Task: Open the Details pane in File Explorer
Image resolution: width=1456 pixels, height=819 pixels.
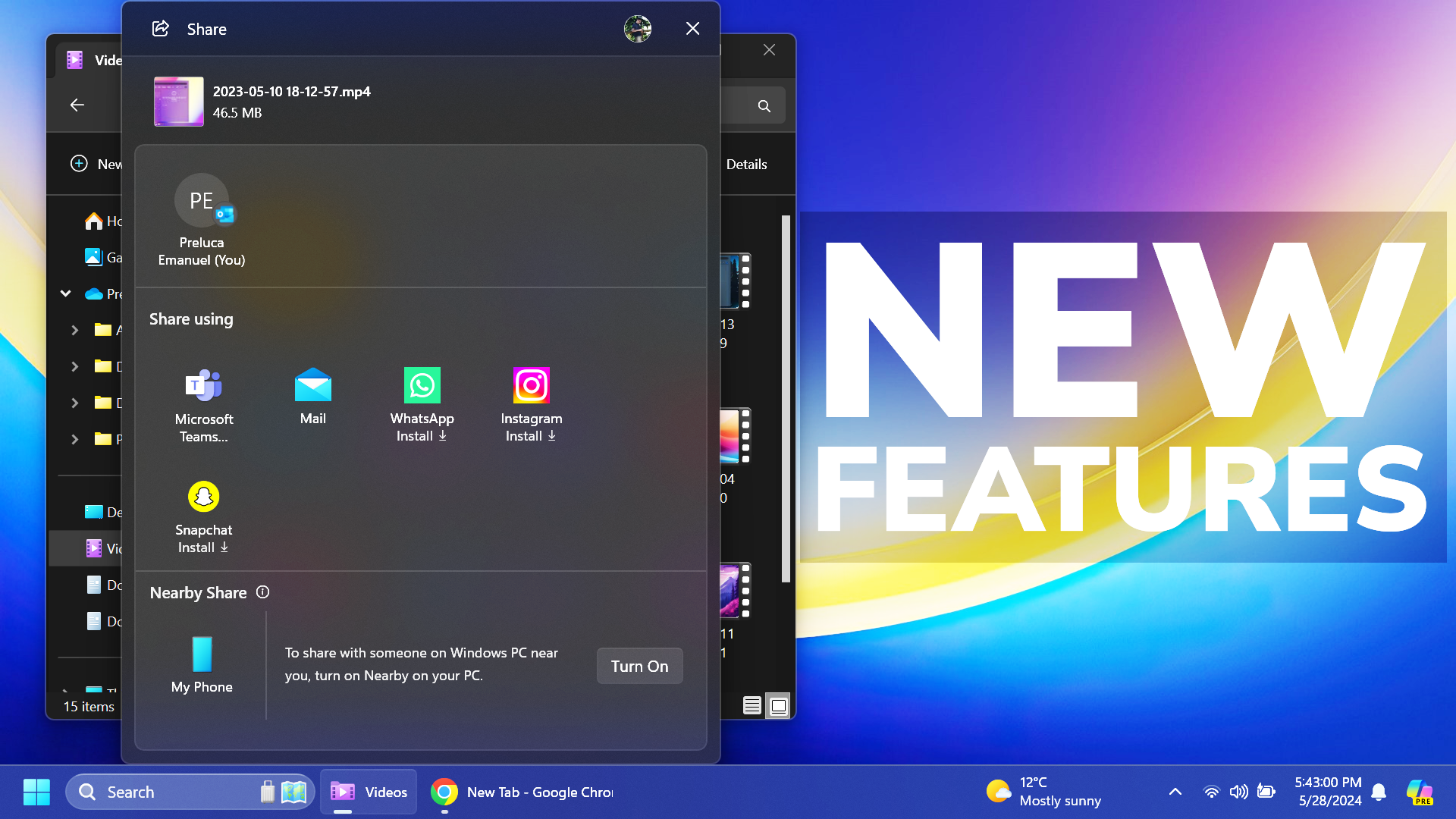Action: click(747, 164)
